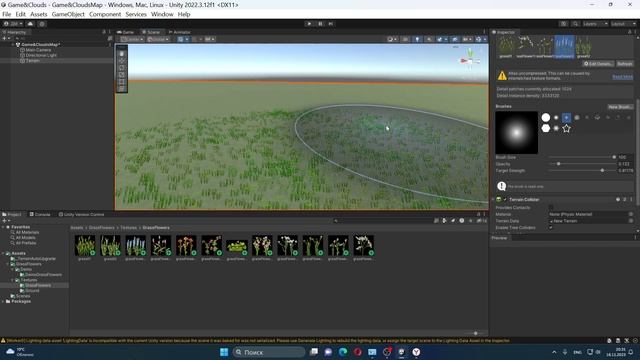Image resolution: width=640 pixels, height=360 pixels.
Task: Select the Rotate tool in scene overlay
Action: pyautogui.click(x=122, y=67)
